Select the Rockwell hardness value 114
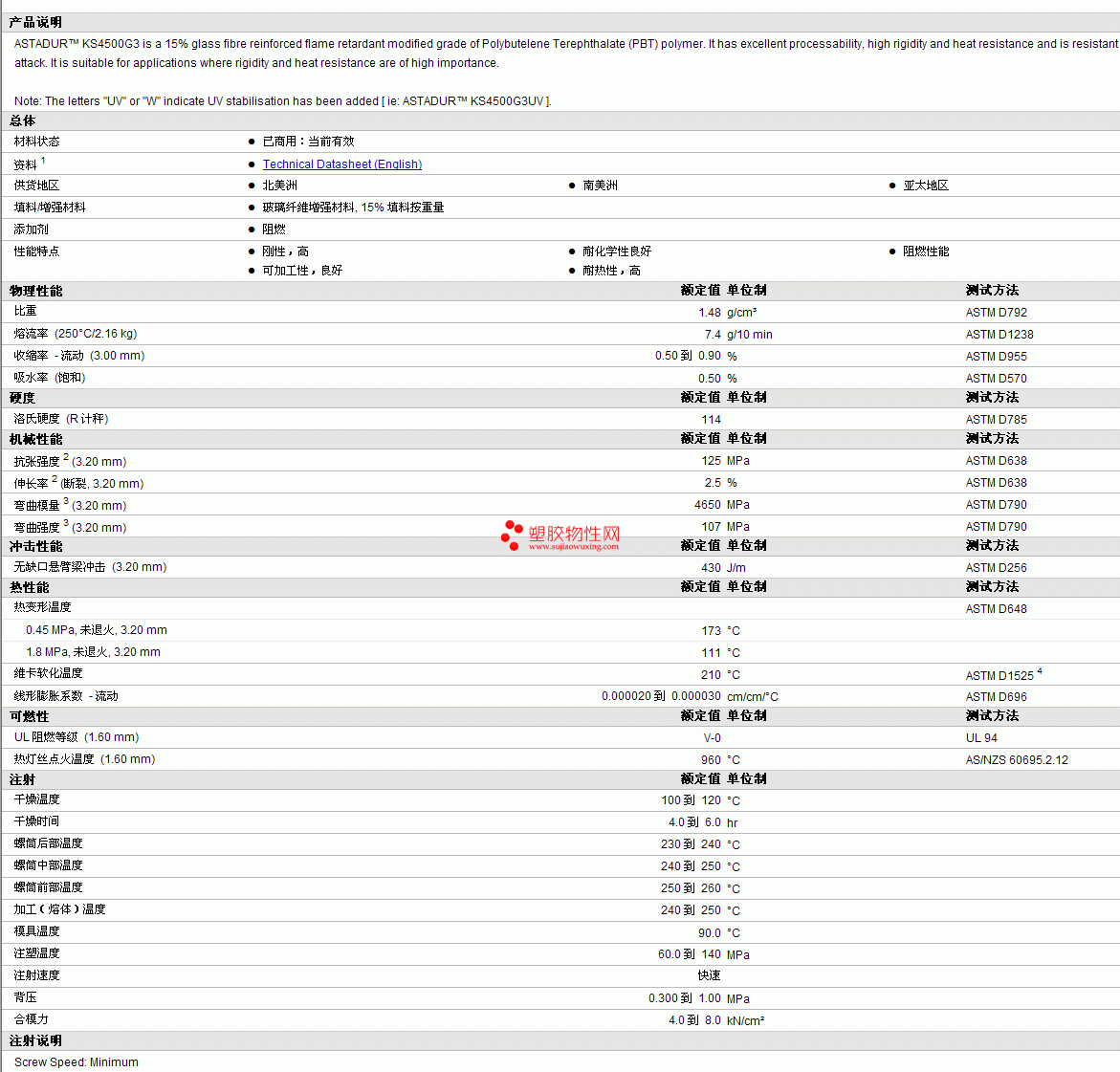1120x1072 pixels. pos(711,420)
